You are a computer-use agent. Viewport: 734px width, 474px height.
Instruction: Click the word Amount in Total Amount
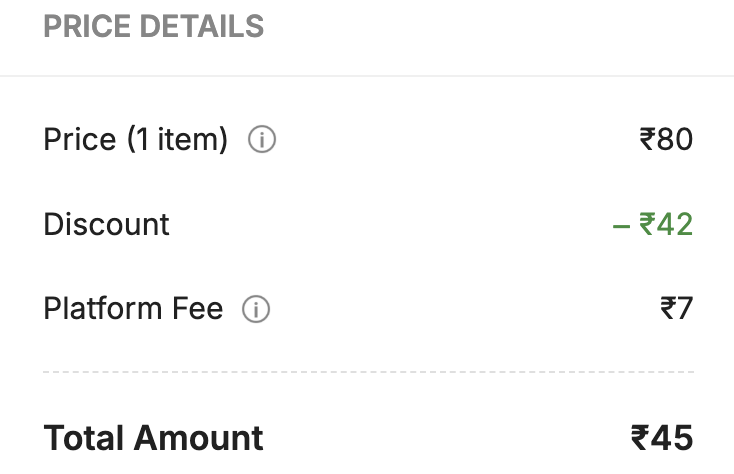pos(198,438)
